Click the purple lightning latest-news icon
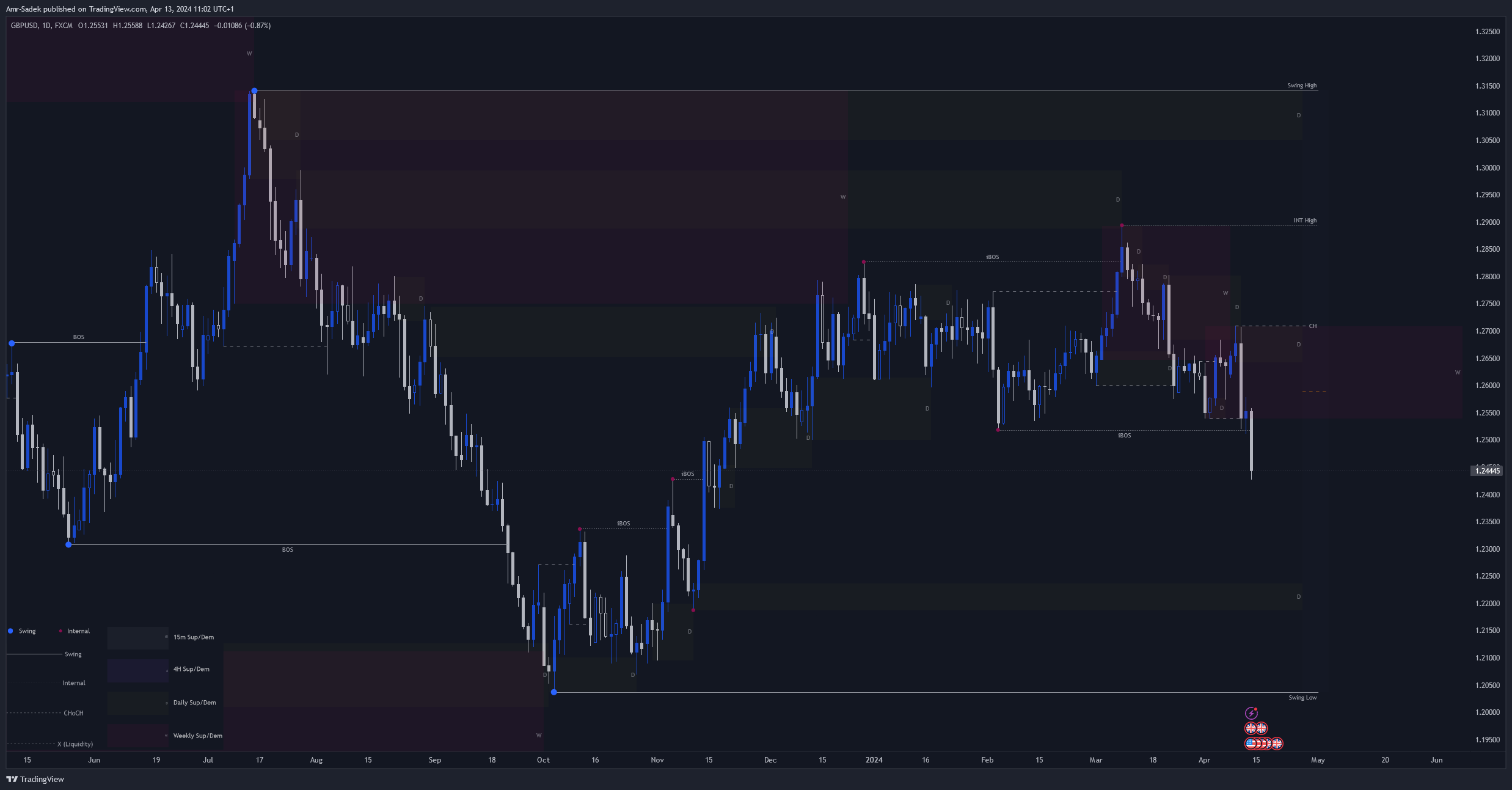Viewport: 1512px width, 790px height. tap(1251, 713)
